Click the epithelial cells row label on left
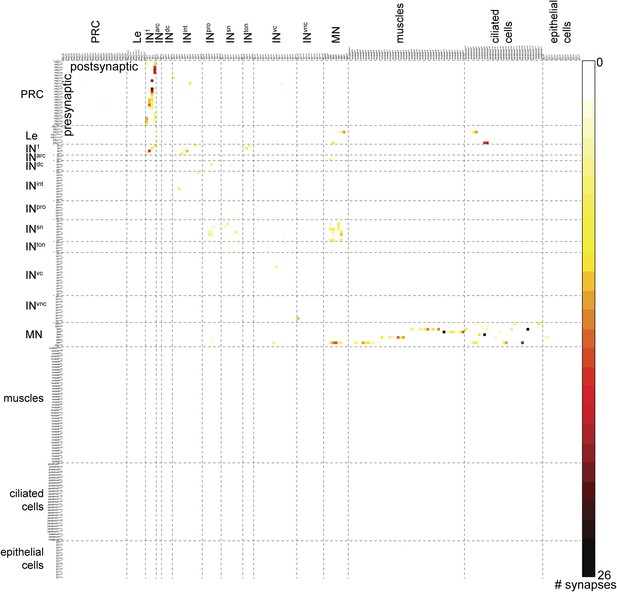The height and width of the screenshot is (592, 617). pyautogui.click(x=22, y=559)
